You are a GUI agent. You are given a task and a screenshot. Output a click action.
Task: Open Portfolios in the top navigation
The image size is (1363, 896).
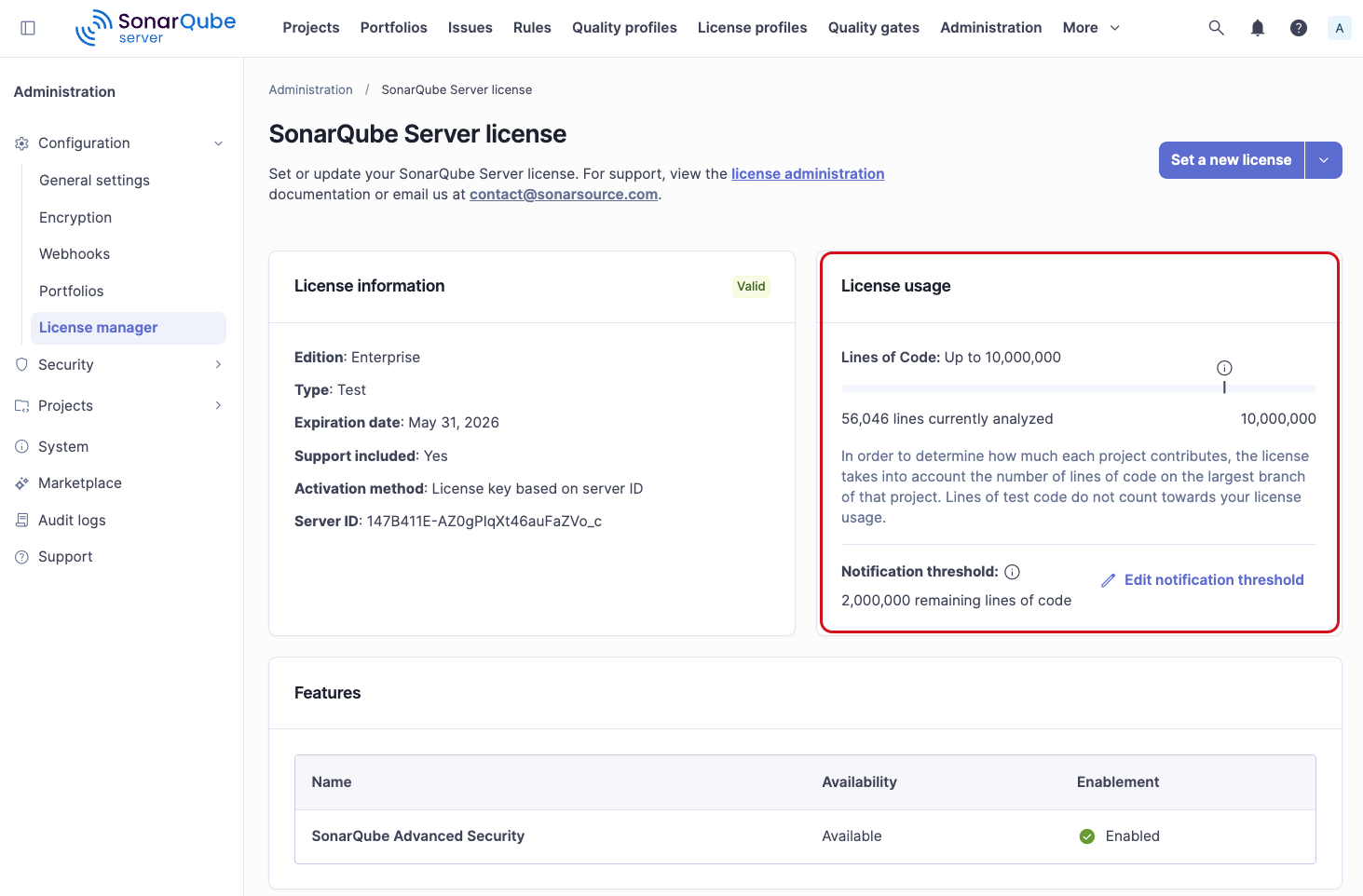tap(394, 28)
